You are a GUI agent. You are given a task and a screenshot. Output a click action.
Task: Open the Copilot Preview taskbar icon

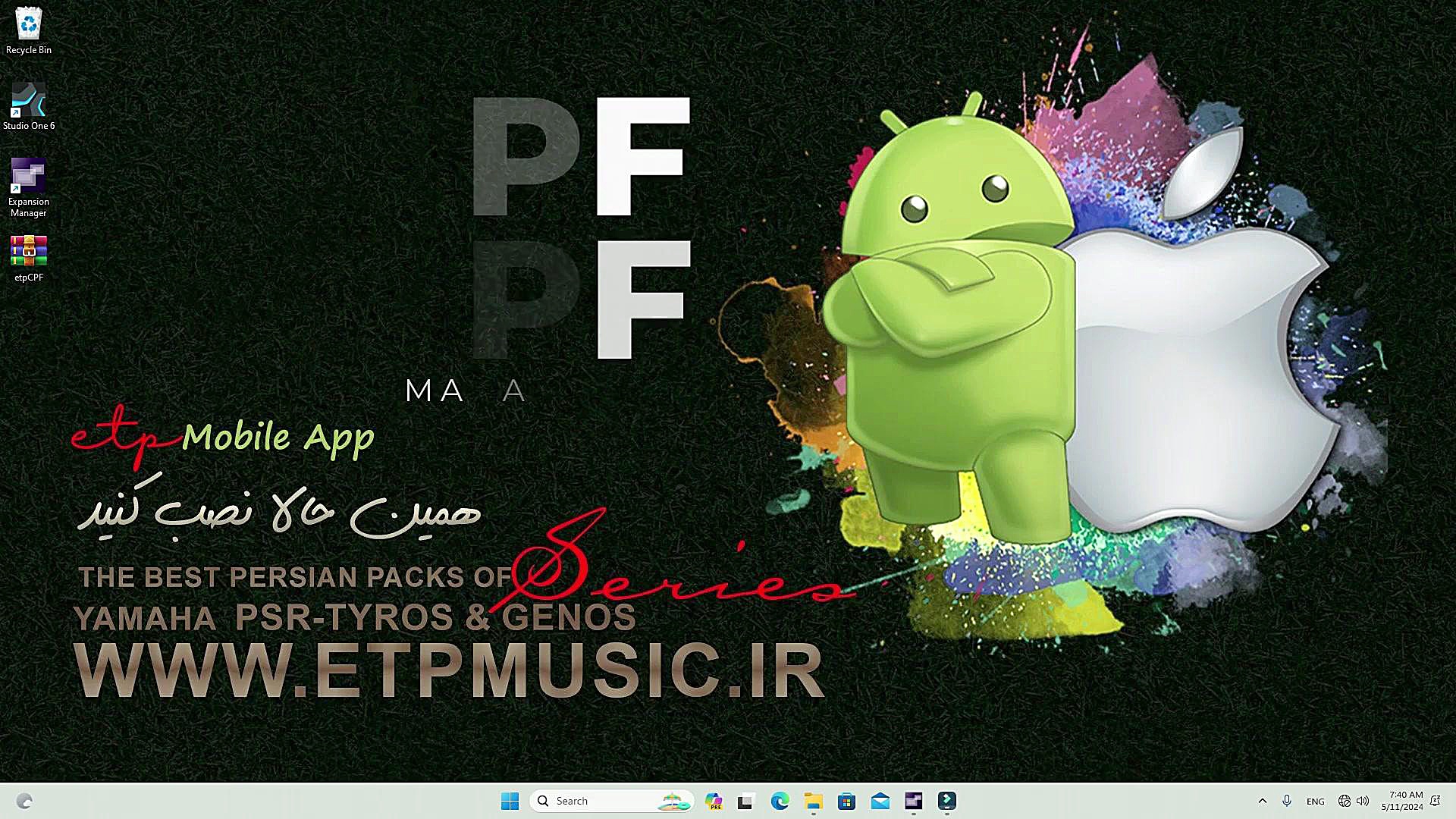(x=713, y=801)
